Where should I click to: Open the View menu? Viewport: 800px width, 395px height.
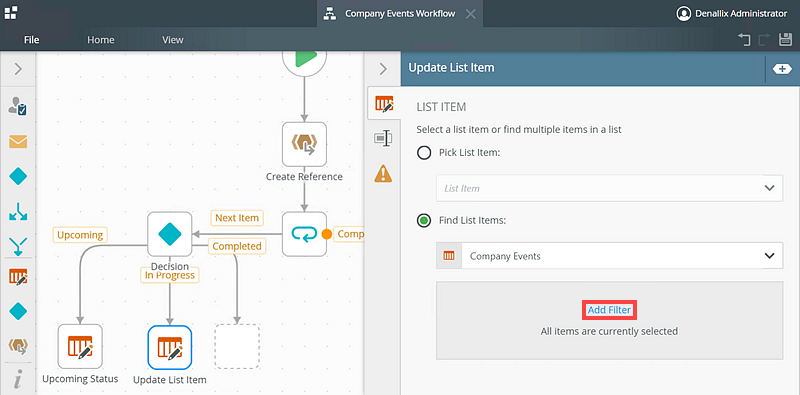click(172, 40)
